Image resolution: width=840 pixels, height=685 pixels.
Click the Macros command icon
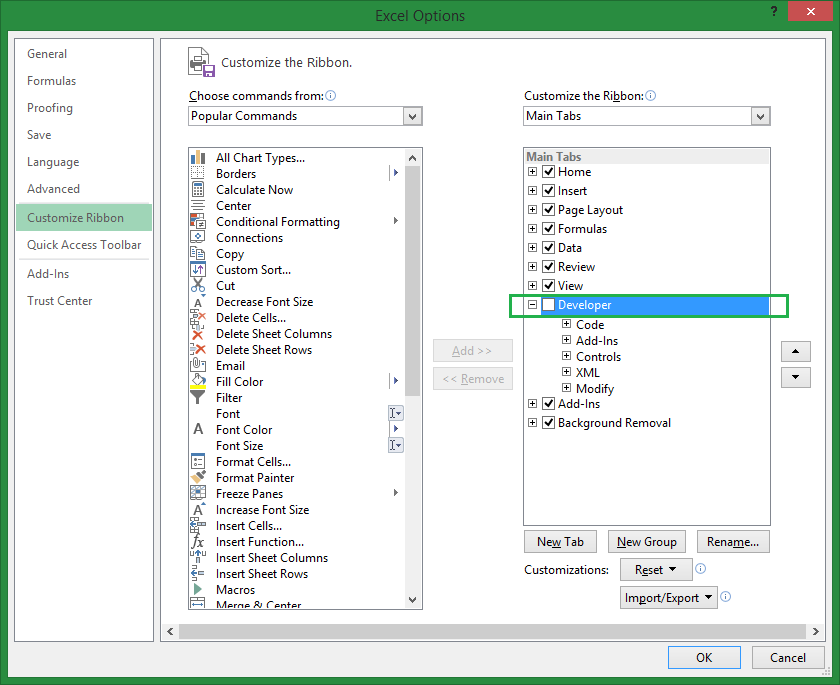pyautogui.click(x=197, y=589)
